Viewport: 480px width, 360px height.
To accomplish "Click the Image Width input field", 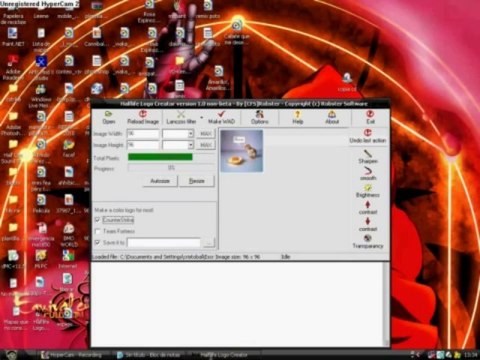I will coord(143,134).
